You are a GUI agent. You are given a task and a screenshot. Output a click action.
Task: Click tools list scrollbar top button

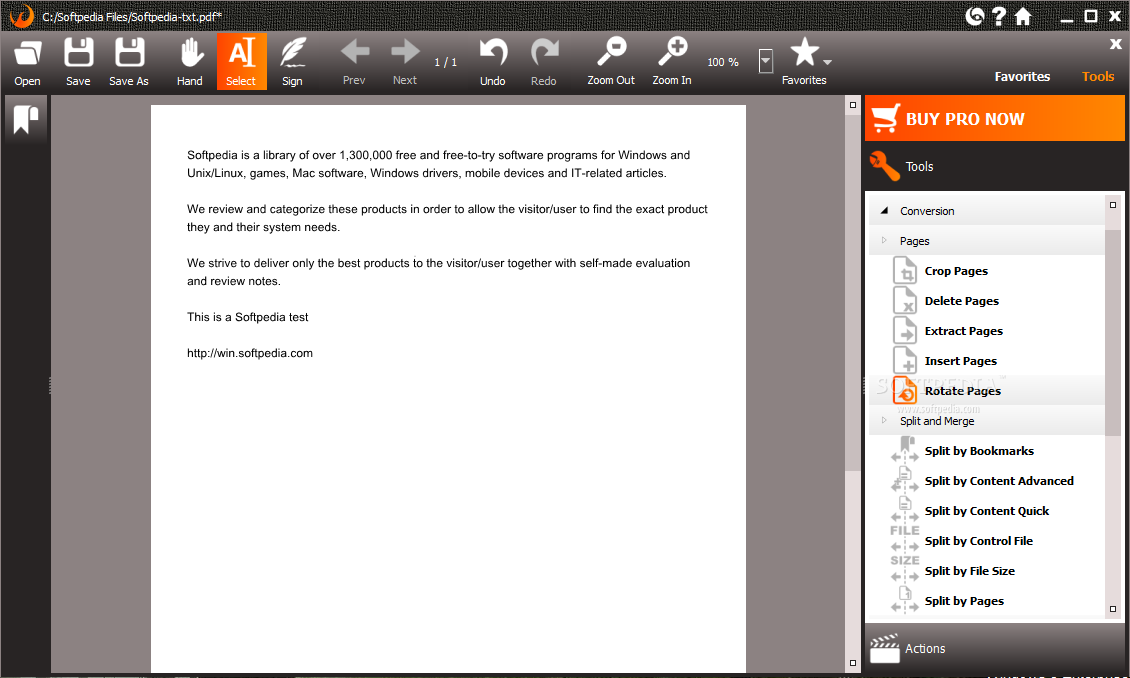tap(1113, 205)
